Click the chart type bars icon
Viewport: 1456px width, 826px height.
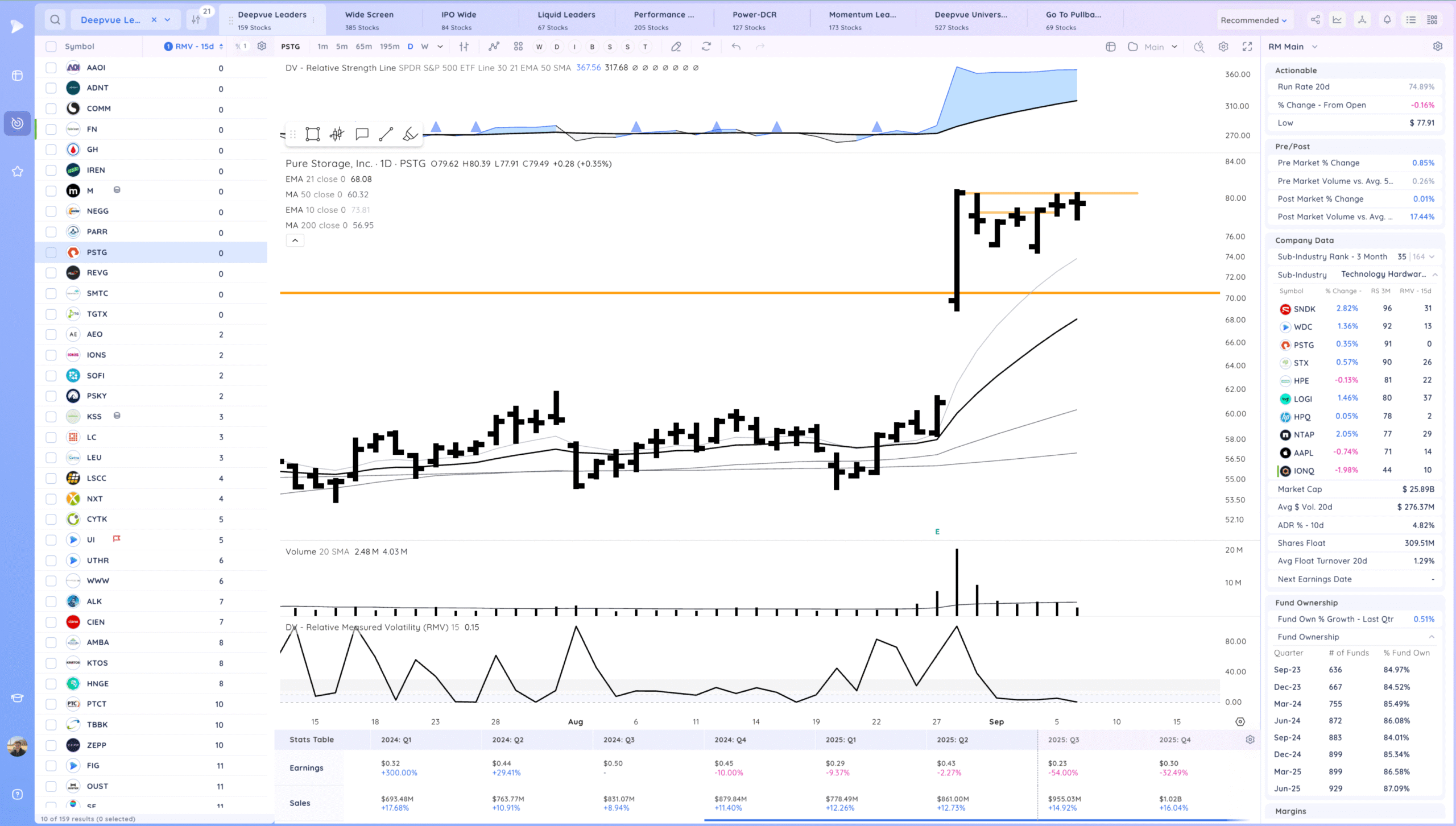464,47
